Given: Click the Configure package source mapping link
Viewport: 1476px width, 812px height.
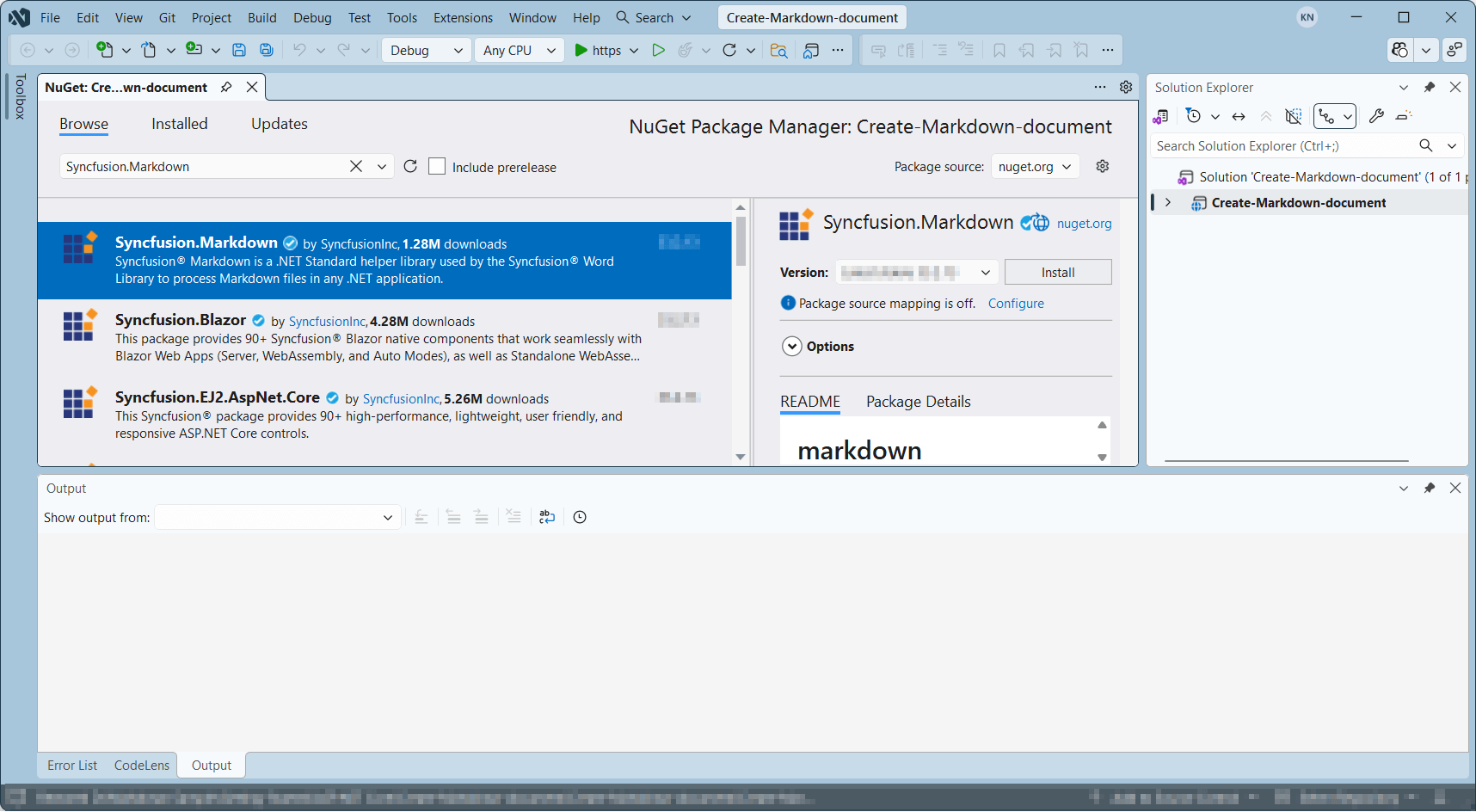Looking at the screenshot, I should click(1016, 303).
